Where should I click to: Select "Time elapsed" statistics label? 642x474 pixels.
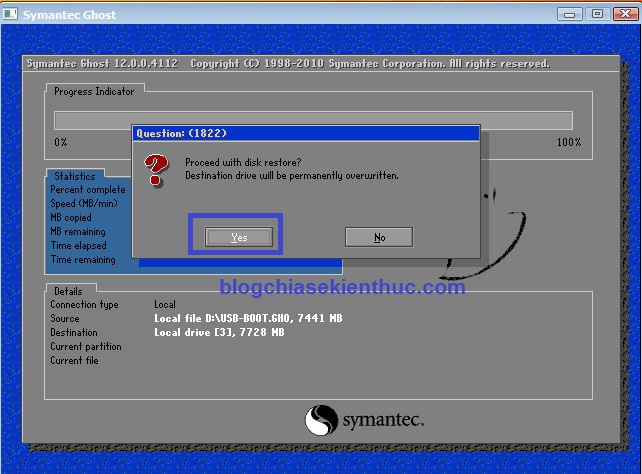pos(79,245)
